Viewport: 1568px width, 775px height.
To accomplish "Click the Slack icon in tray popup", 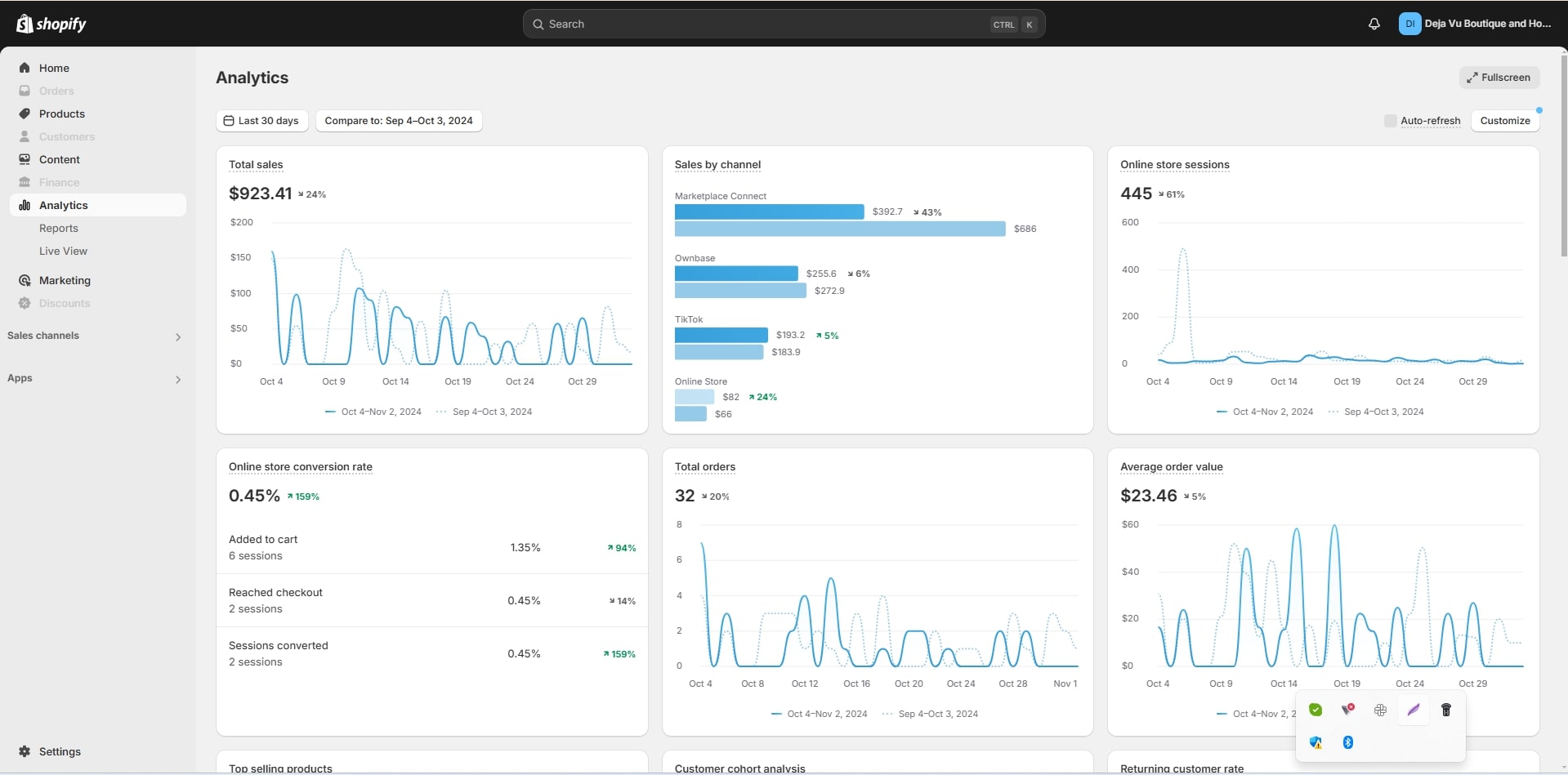I will [x=1380, y=710].
